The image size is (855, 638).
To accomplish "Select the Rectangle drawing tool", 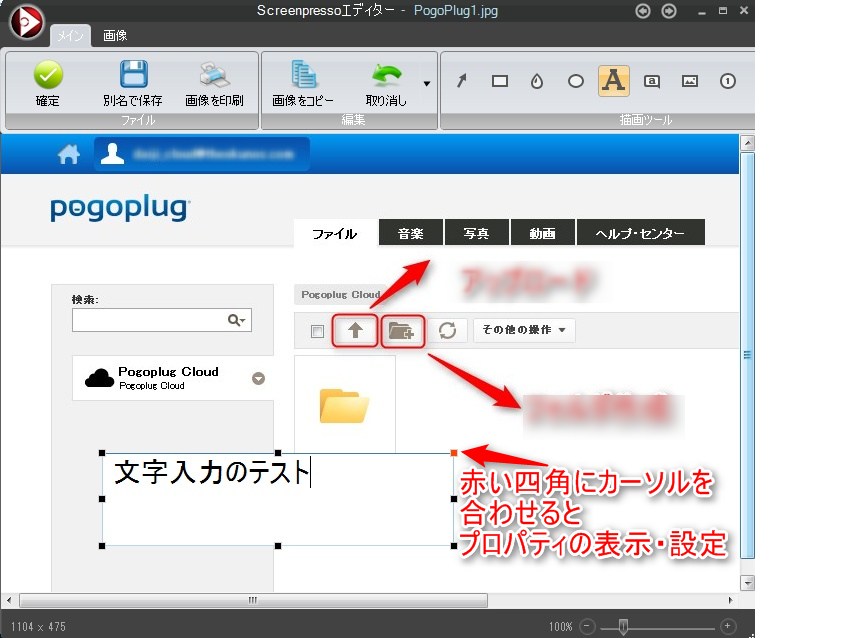I will [x=500, y=81].
